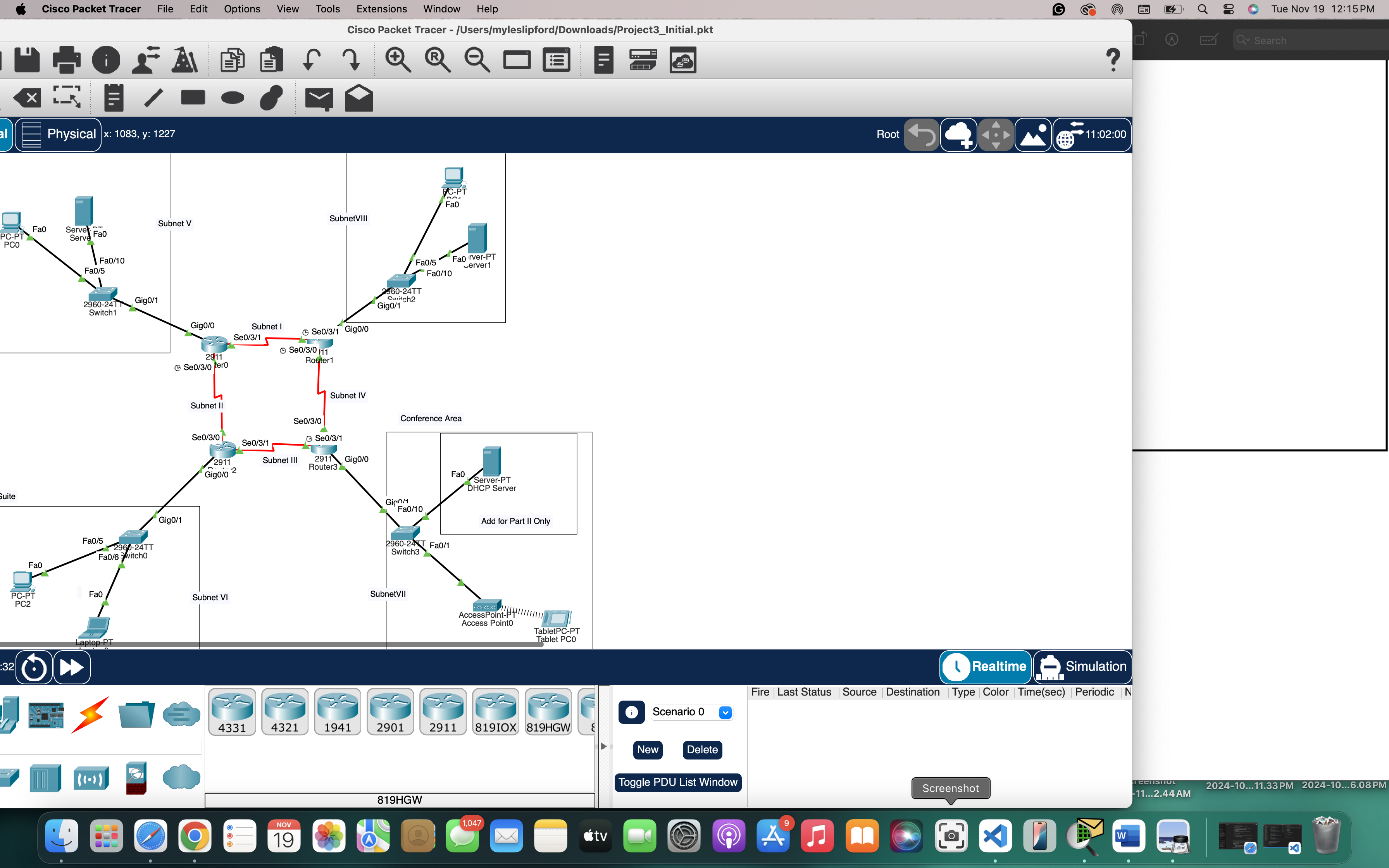Open the Scenario 0 dropdown

click(x=726, y=712)
